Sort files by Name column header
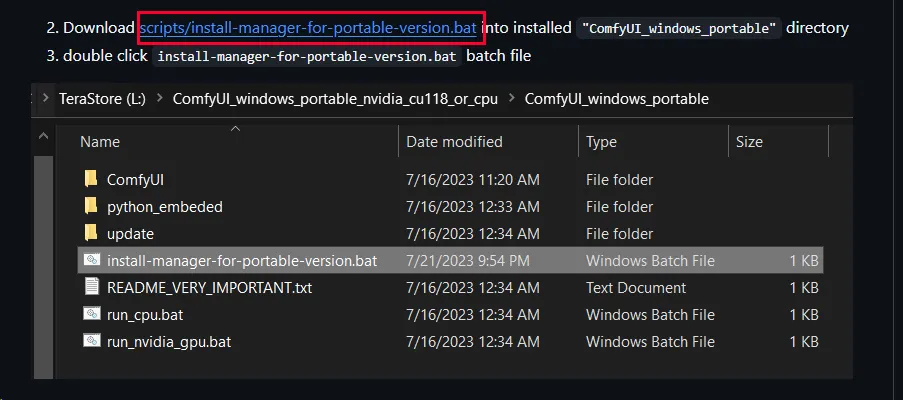The image size is (903, 400). [x=100, y=142]
